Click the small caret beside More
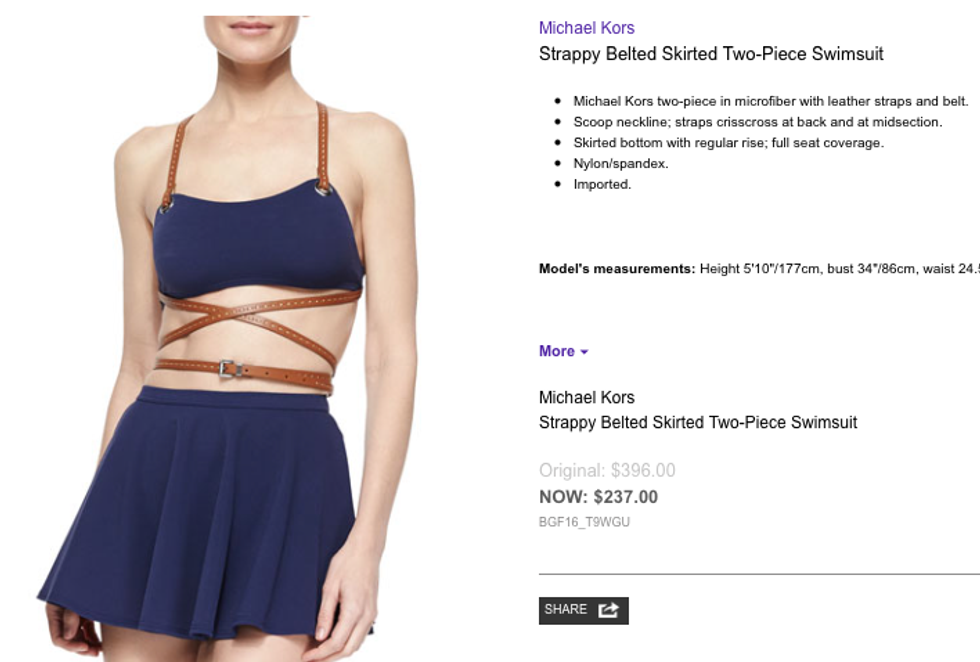The width and height of the screenshot is (980, 662). point(584,352)
